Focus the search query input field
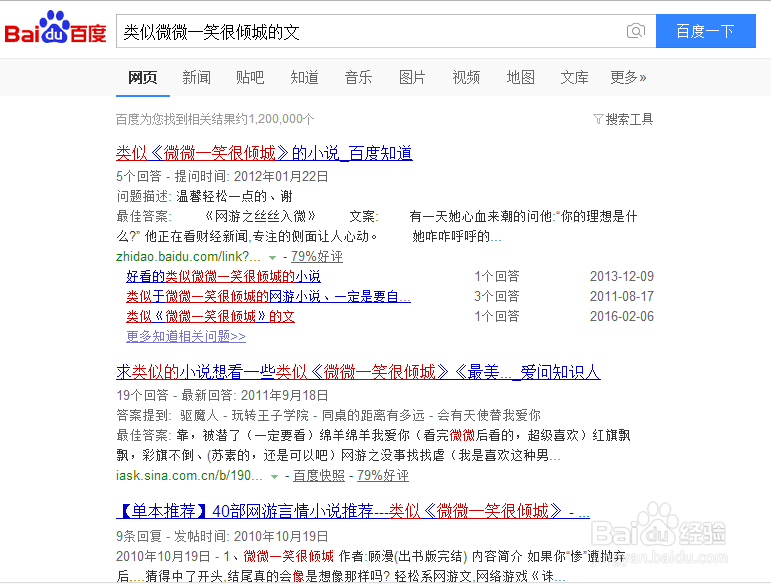The height and width of the screenshot is (584, 771). [371, 31]
